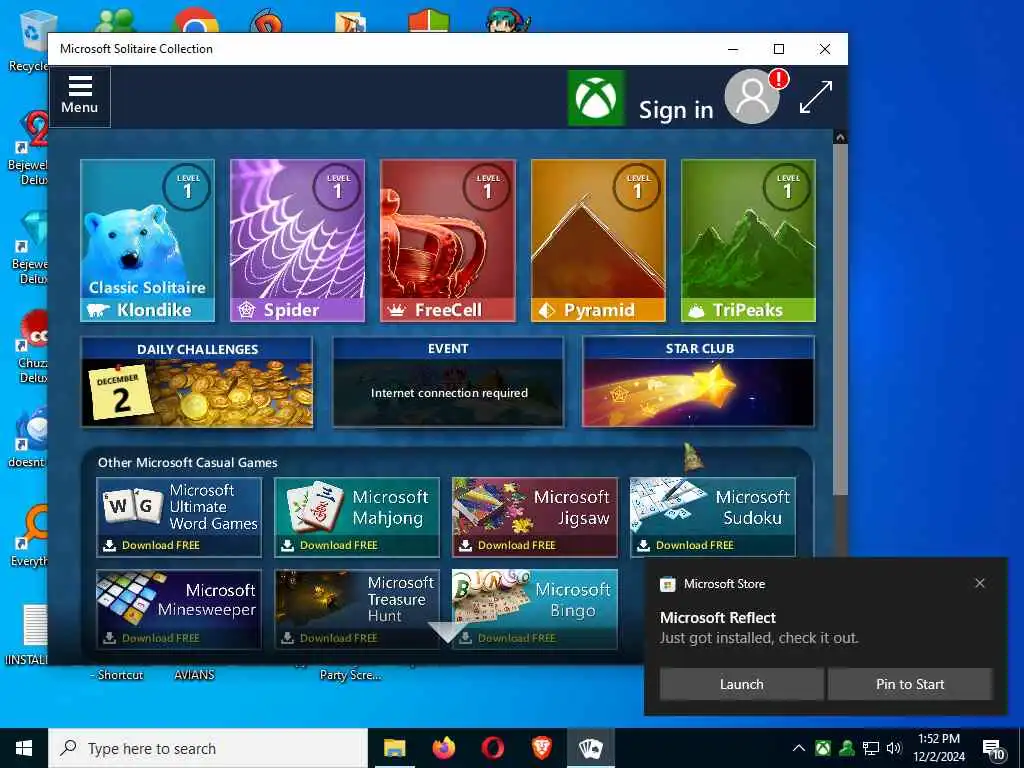This screenshot has height=768, width=1024.
Task: Click the scrollbar up arrow in Solitaire window
Action: coord(840,137)
